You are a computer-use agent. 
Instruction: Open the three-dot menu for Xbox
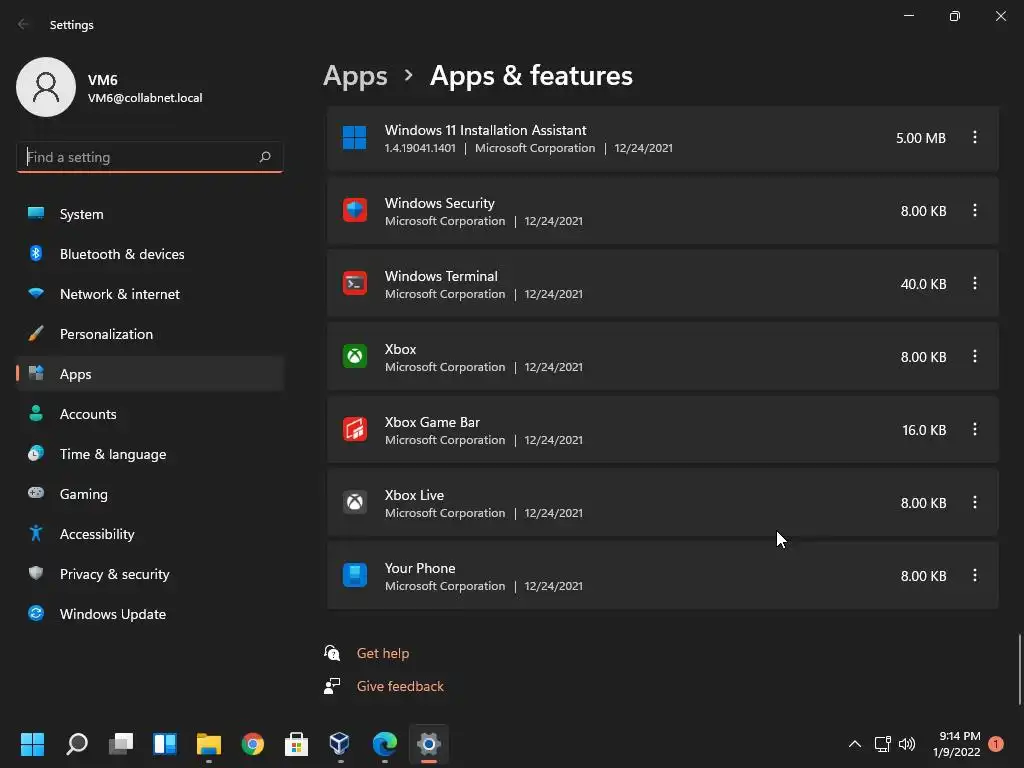974,357
